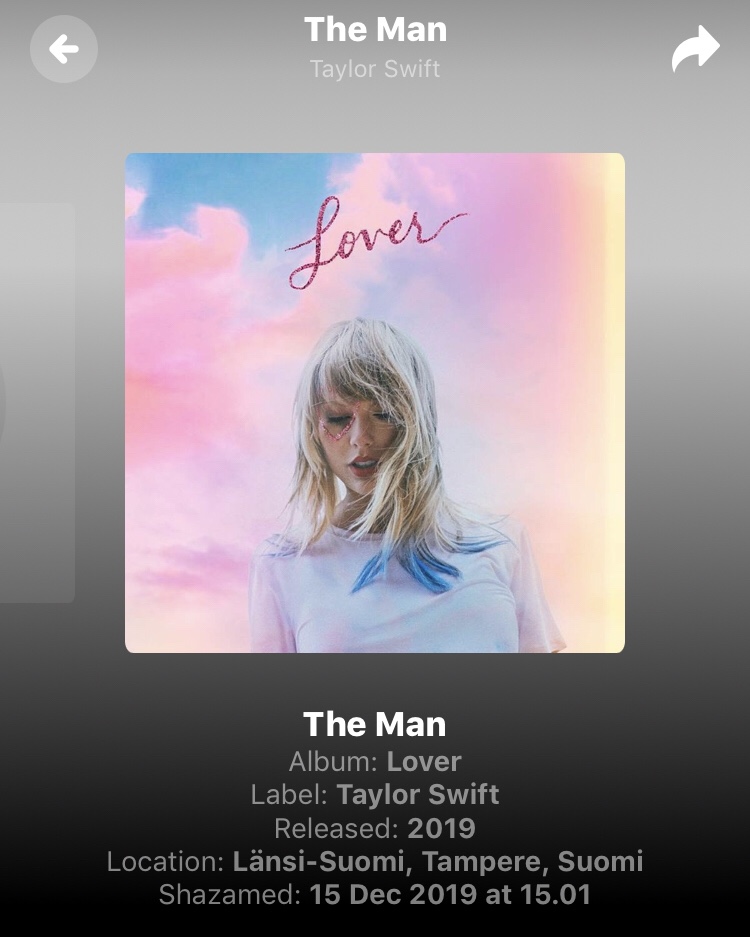Tap the 15.01 time in Shazamed line

[555, 895]
